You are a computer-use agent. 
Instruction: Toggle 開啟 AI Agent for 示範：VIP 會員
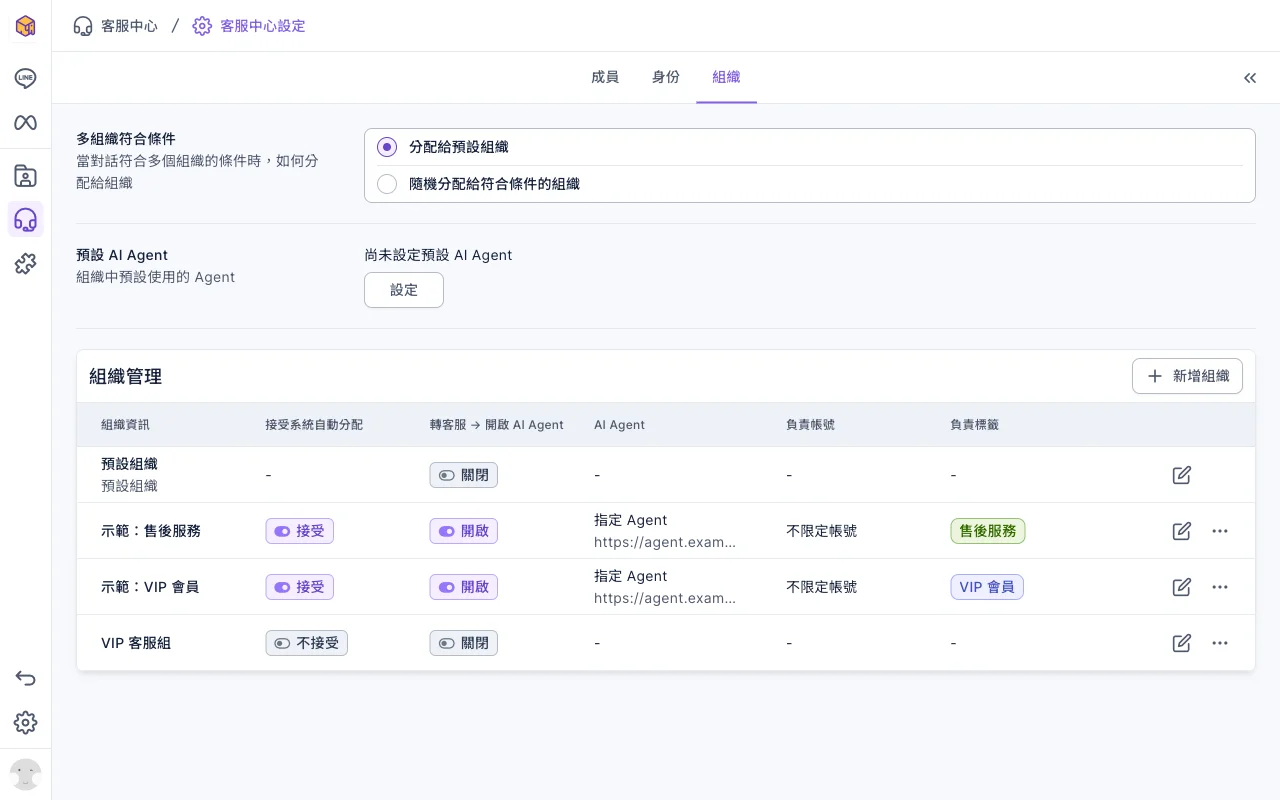(x=464, y=587)
